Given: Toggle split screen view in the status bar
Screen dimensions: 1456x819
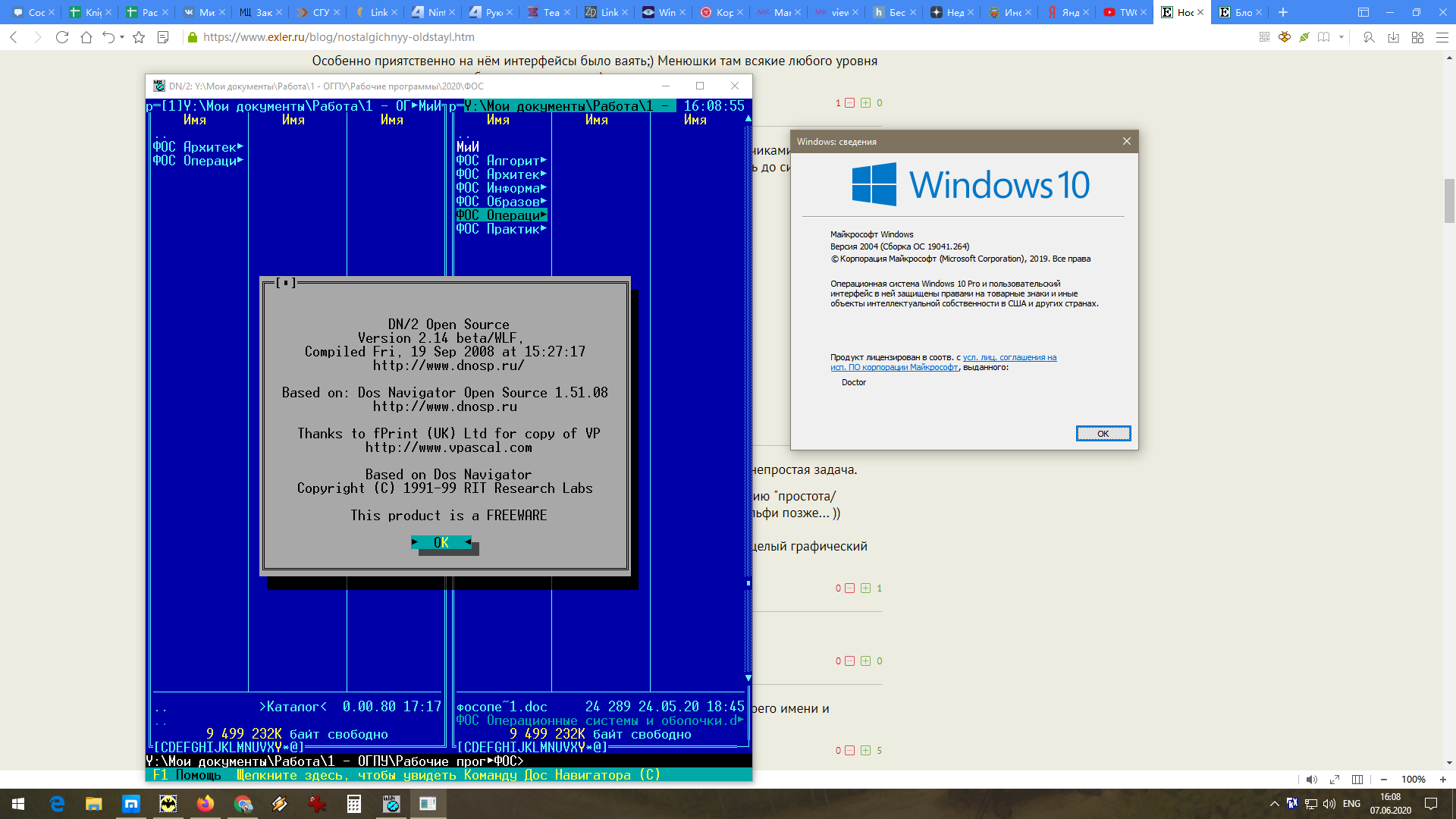Looking at the screenshot, I should coord(1357,780).
